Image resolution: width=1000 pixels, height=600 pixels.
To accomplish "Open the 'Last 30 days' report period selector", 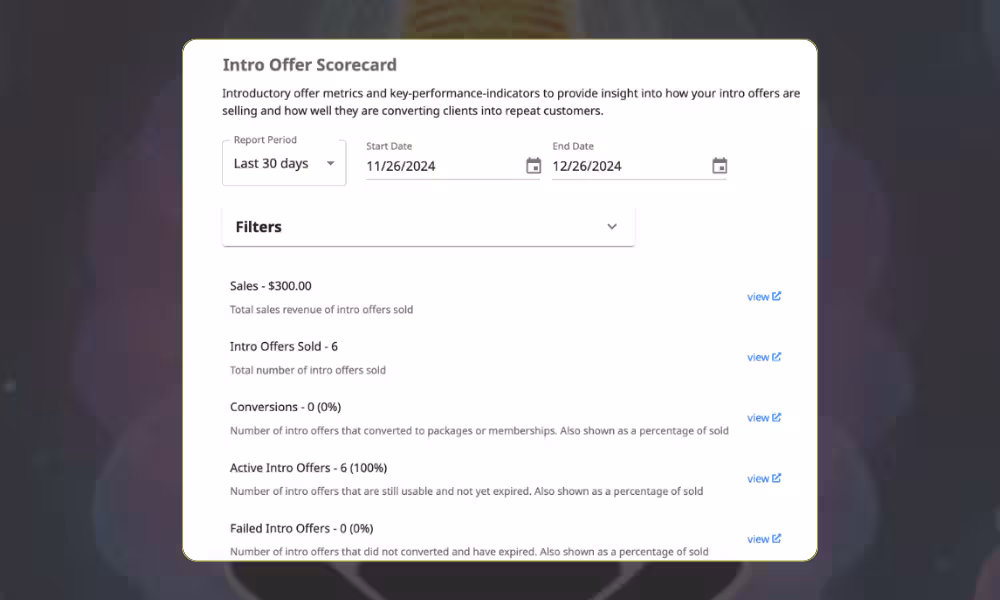I will (271, 164).
